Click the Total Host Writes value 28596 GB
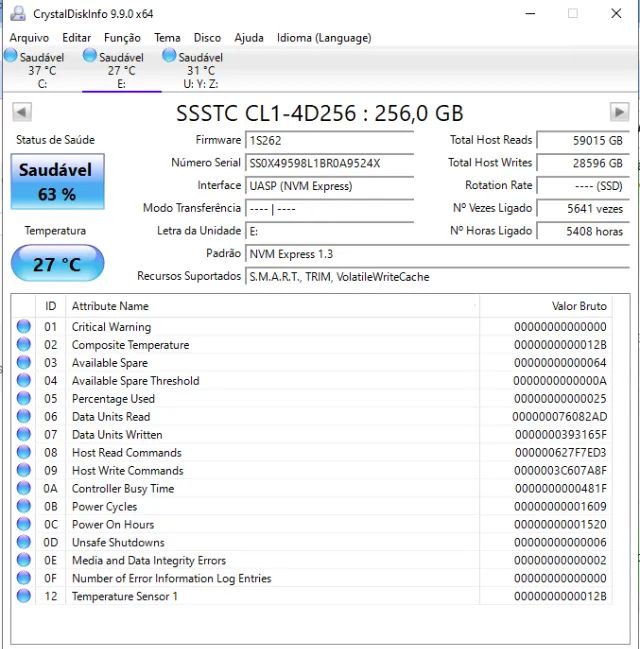The height and width of the screenshot is (649, 640). pyautogui.click(x=583, y=163)
